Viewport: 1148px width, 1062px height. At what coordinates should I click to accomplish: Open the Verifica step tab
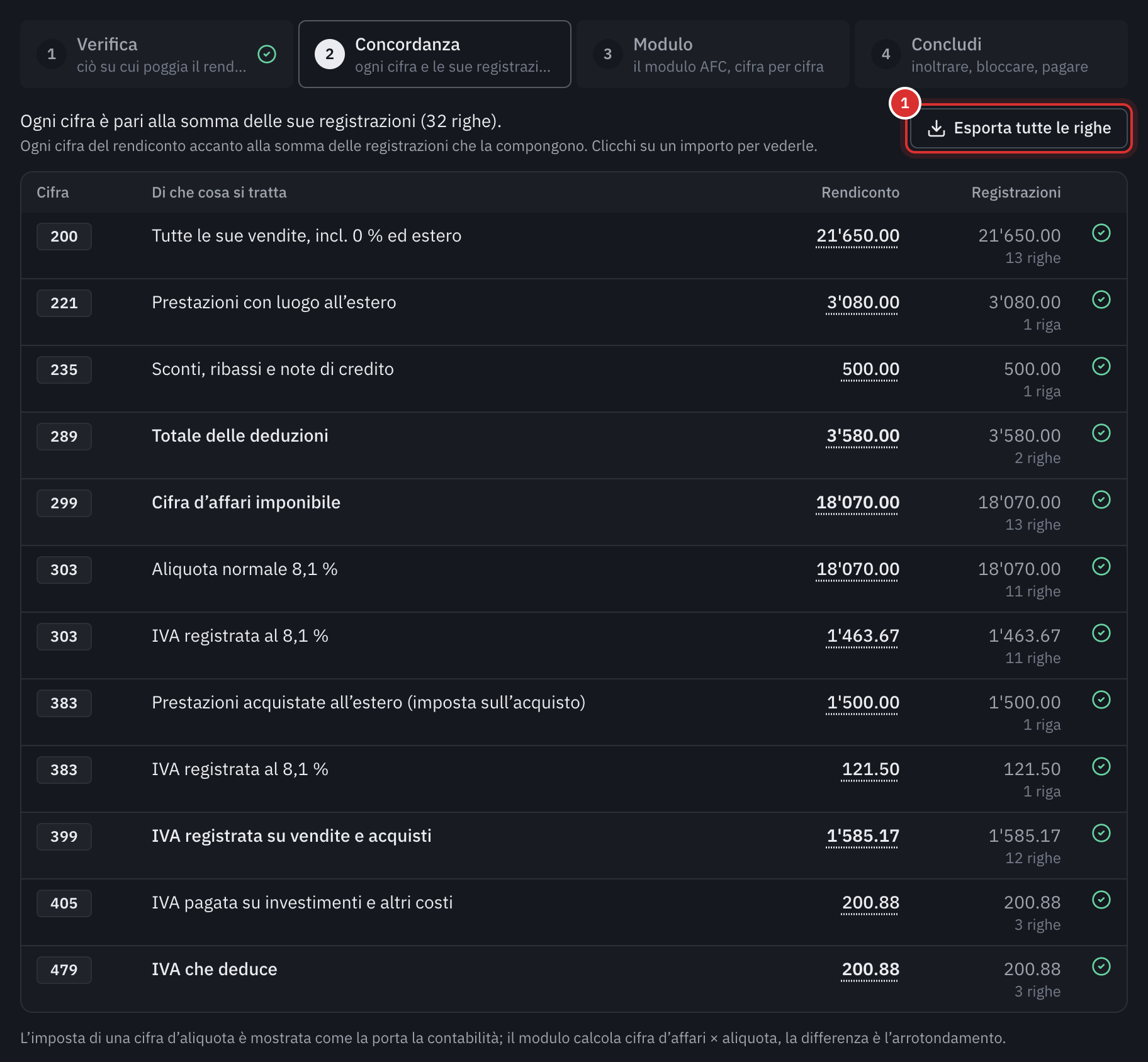pyautogui.click(x=157, y=54)
